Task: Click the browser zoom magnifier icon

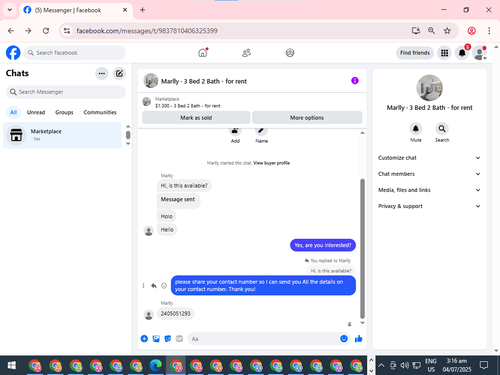Action: click(x=431, y=31)
